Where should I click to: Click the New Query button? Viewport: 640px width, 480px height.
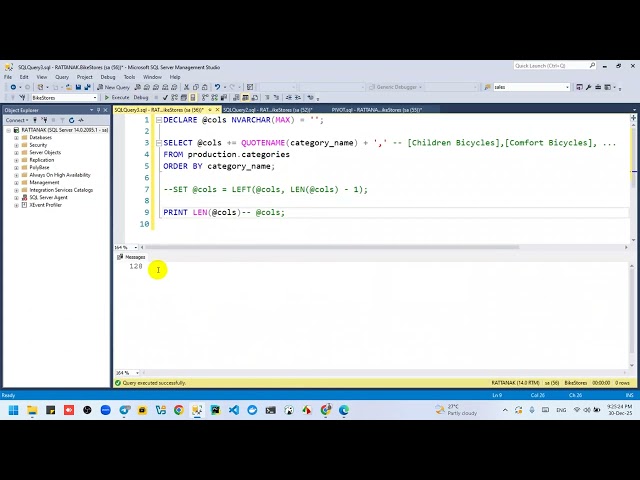[x=113, y=87]
